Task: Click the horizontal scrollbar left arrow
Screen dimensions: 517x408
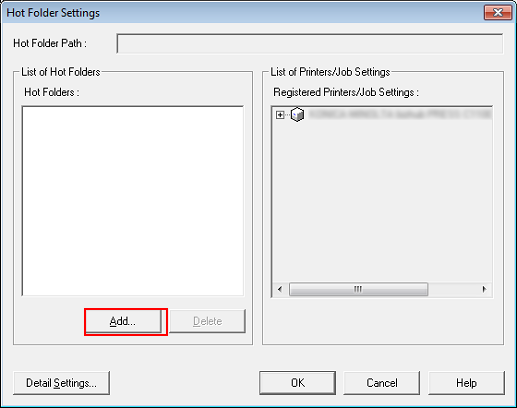Action: [x=280, y=289]
